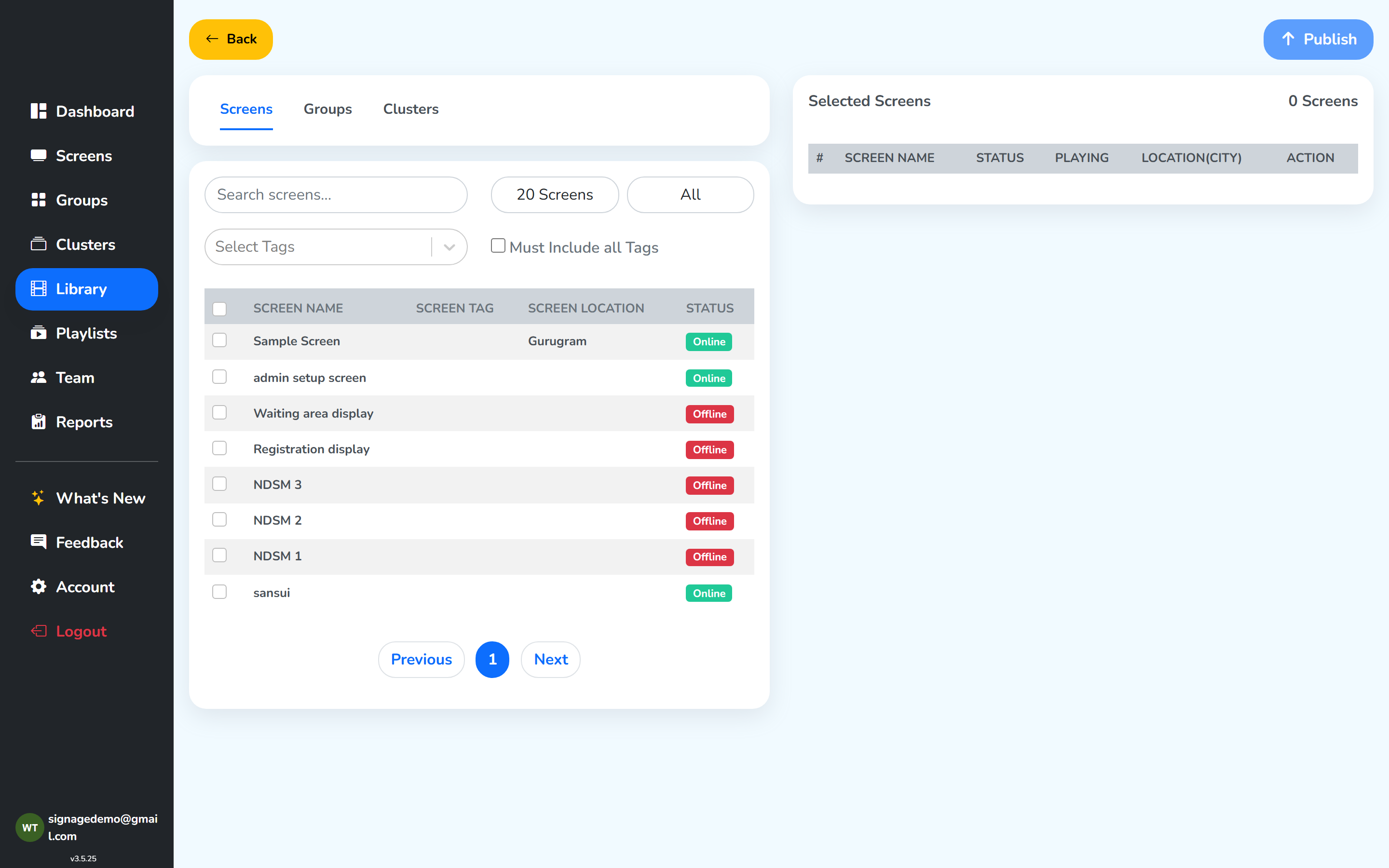
Task: Click the upload arrow on Publish
Action: pos(1288,39)
